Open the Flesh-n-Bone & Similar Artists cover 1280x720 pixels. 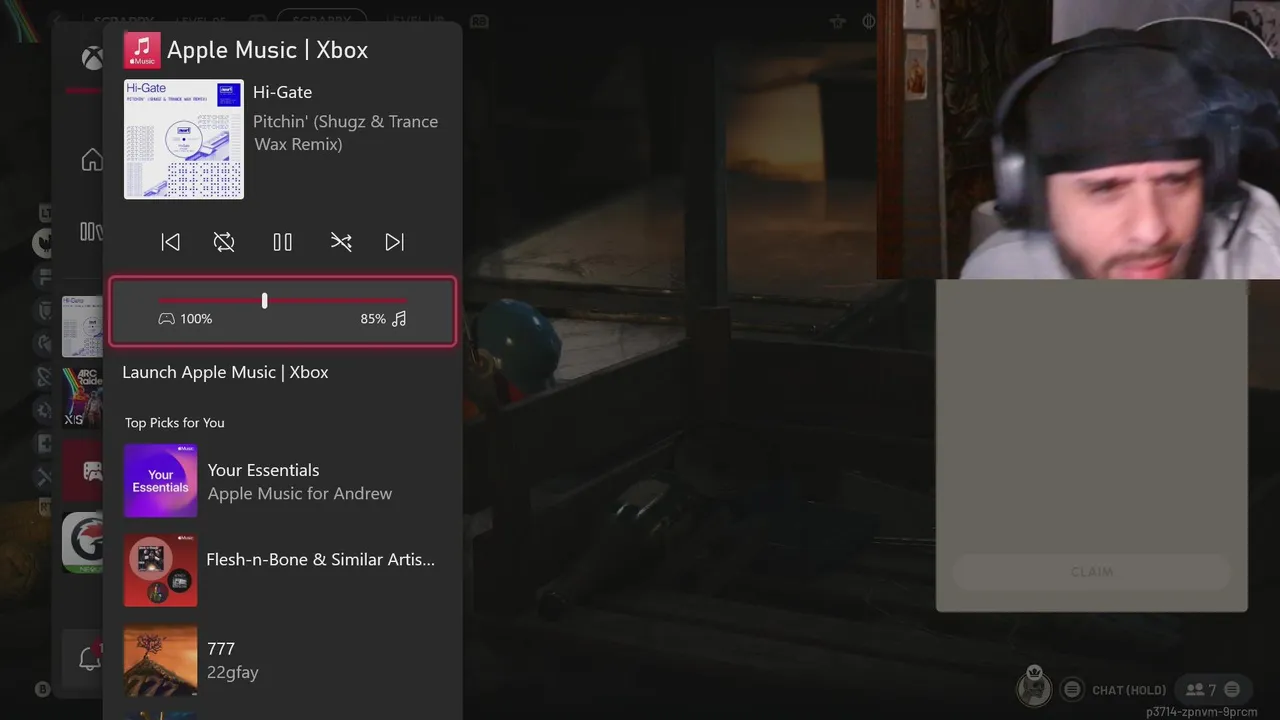(x=160, y=570)
